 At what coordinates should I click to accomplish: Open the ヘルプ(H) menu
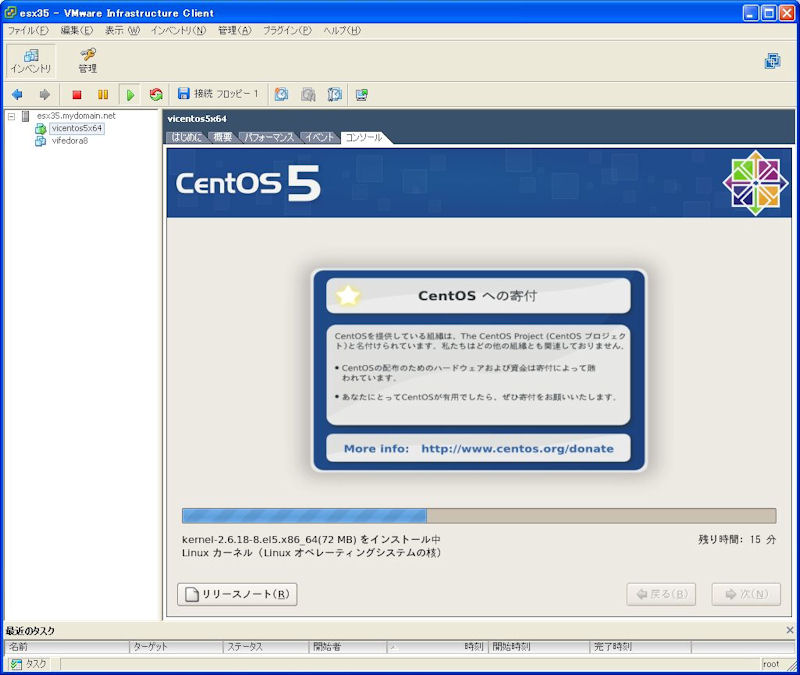pos(341,31)
